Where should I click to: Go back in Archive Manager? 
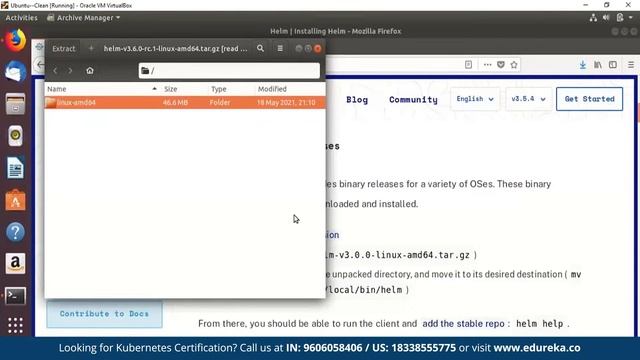click(55, 71)
